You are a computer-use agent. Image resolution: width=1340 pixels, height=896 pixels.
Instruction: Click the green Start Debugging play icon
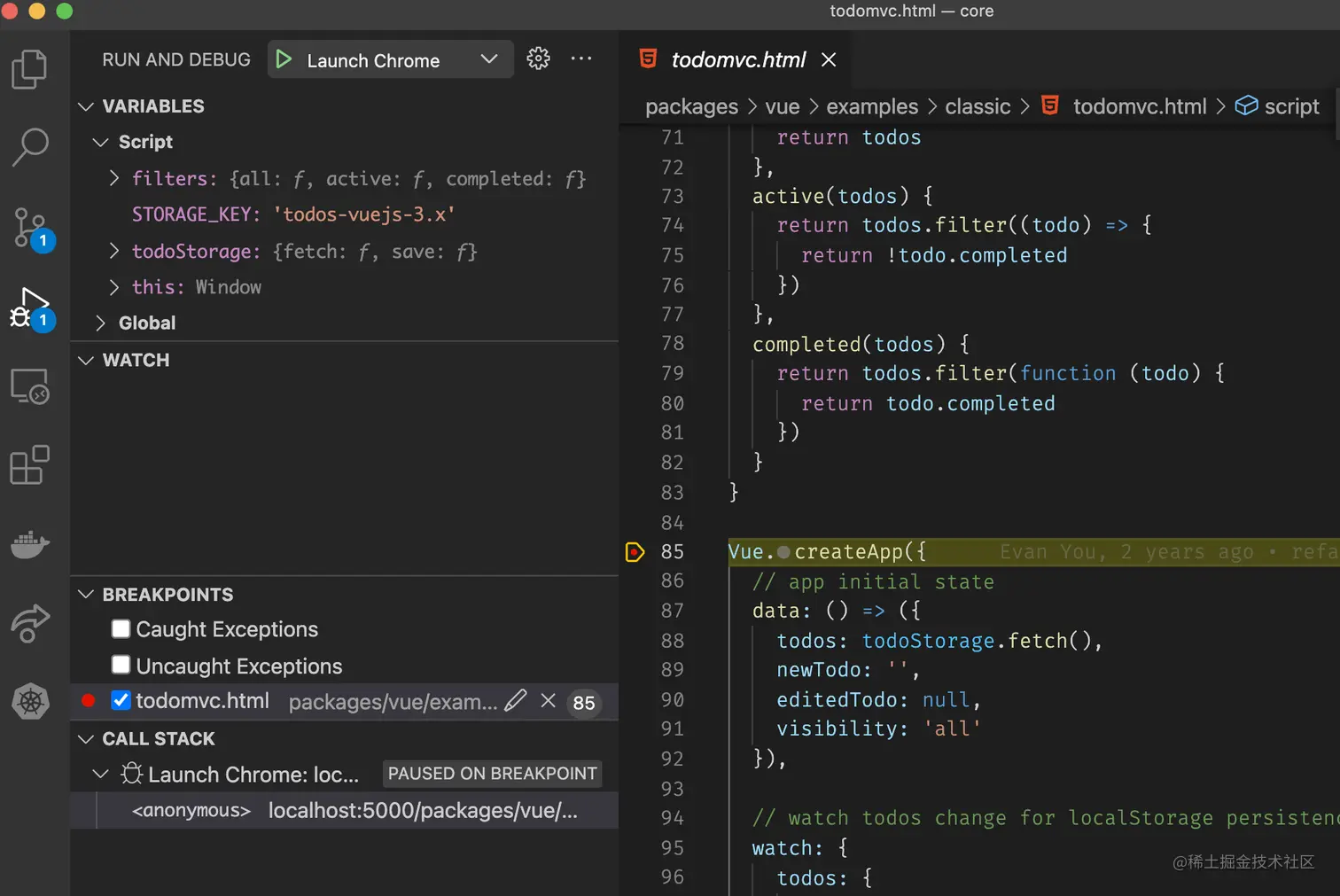click(x=284, y=59)
